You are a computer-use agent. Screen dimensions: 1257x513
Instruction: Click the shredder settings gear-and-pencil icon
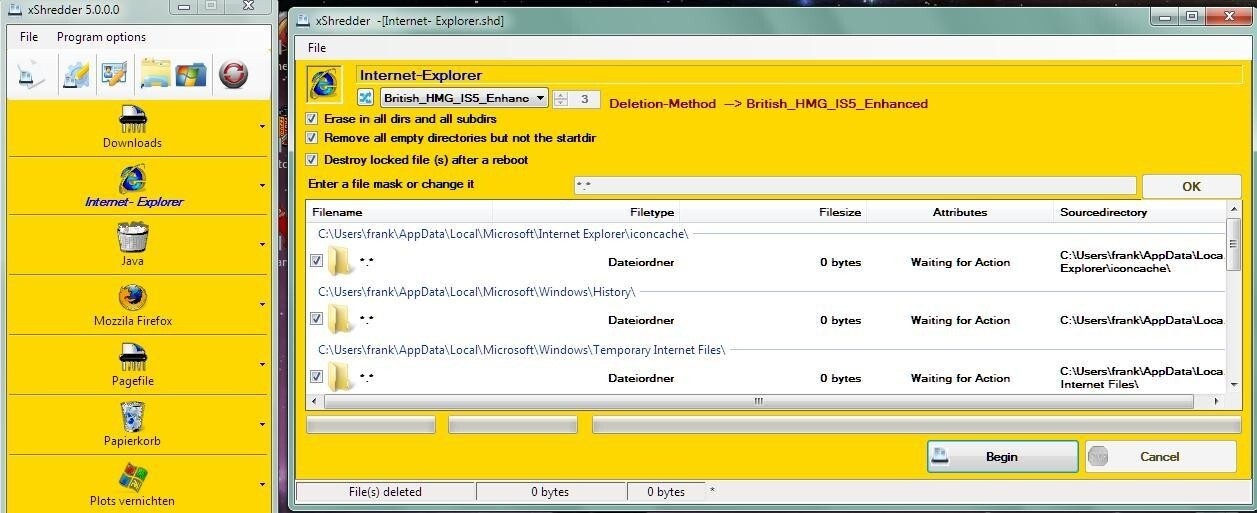[76, 74]
